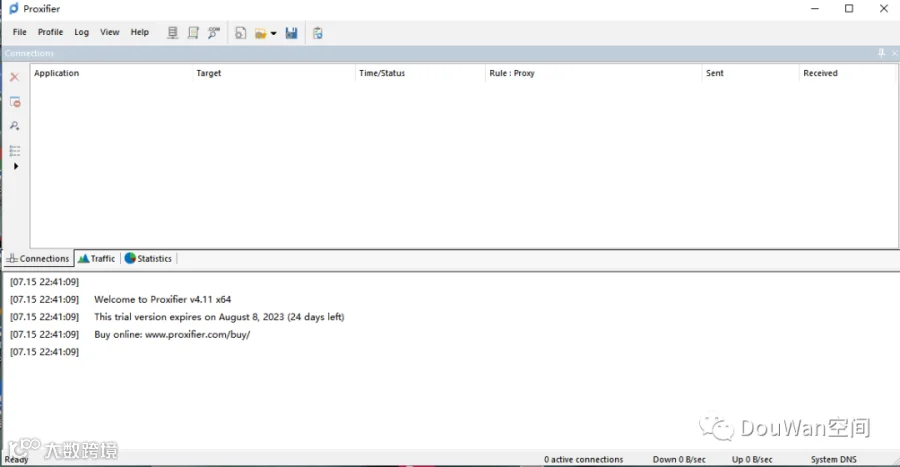Open the View menu
Viewport: 900px width, 467px height.
tap(110, 32)
